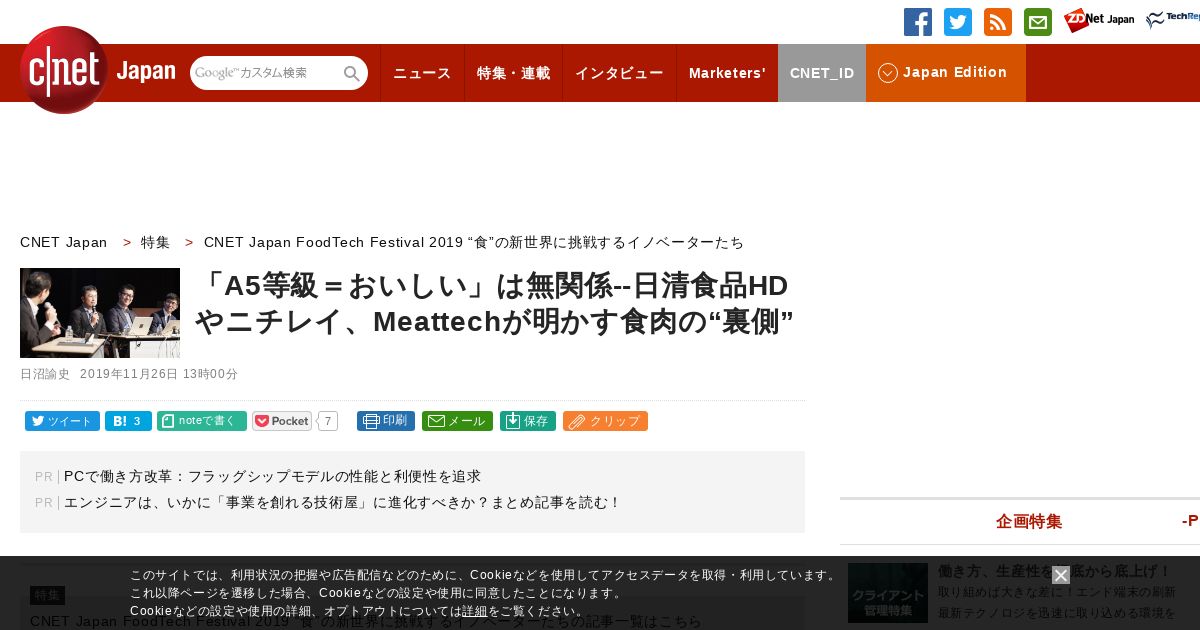
Task: Open the Twitter icon in header
Action: pyautogui.click(x=958, y=22)
